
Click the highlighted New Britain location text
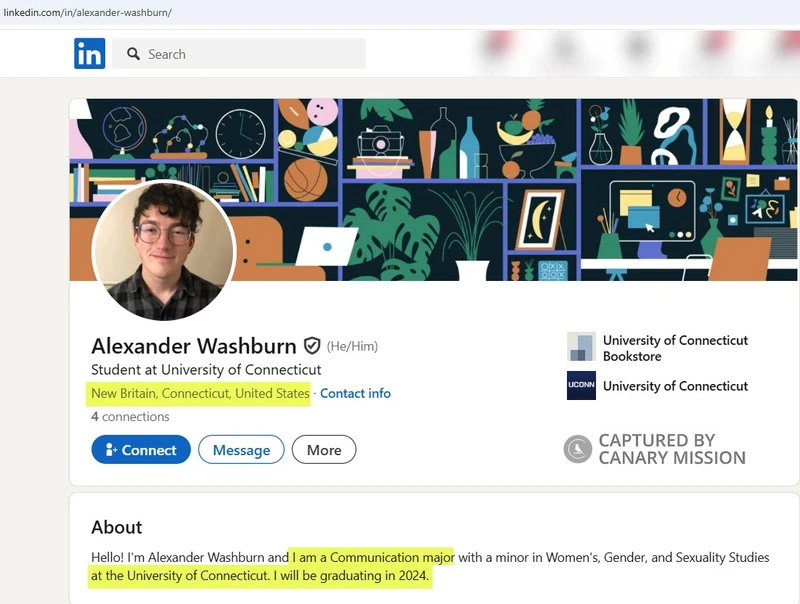point(200,393)
